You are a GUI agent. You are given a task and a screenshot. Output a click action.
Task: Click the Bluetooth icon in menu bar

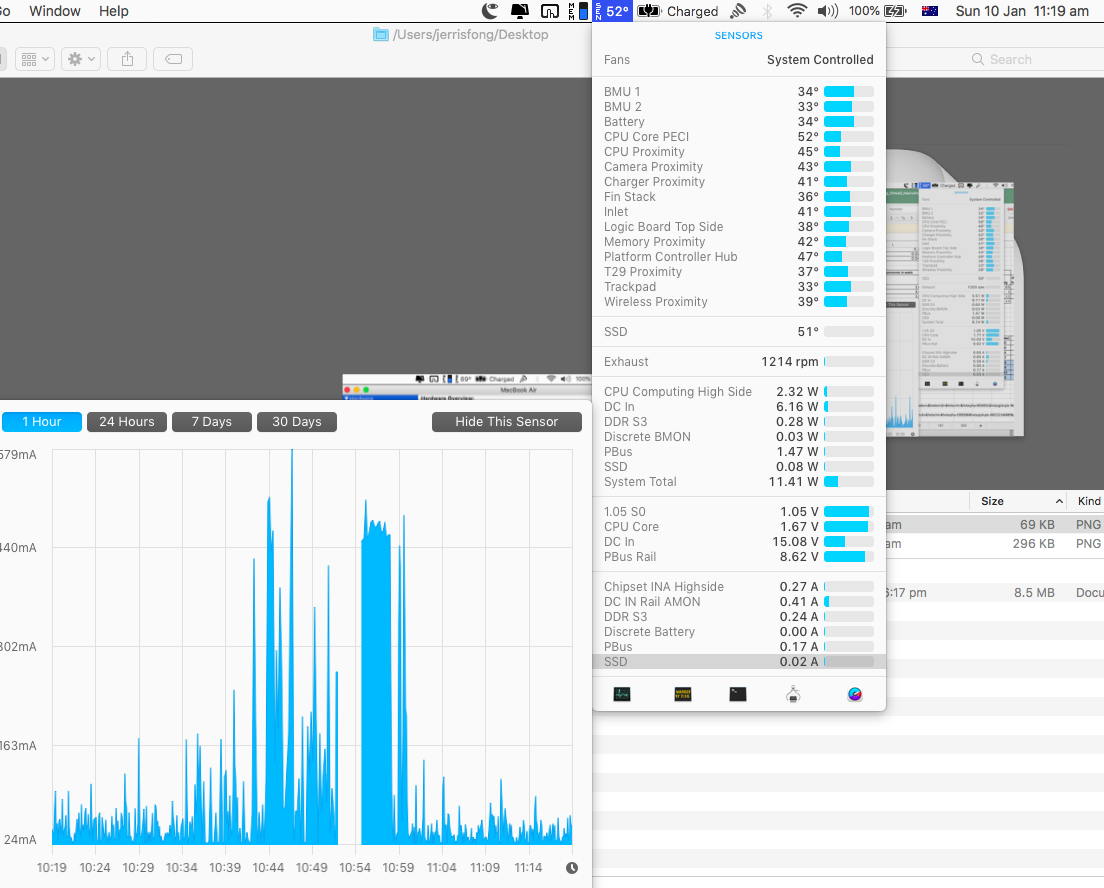[767, 11]
